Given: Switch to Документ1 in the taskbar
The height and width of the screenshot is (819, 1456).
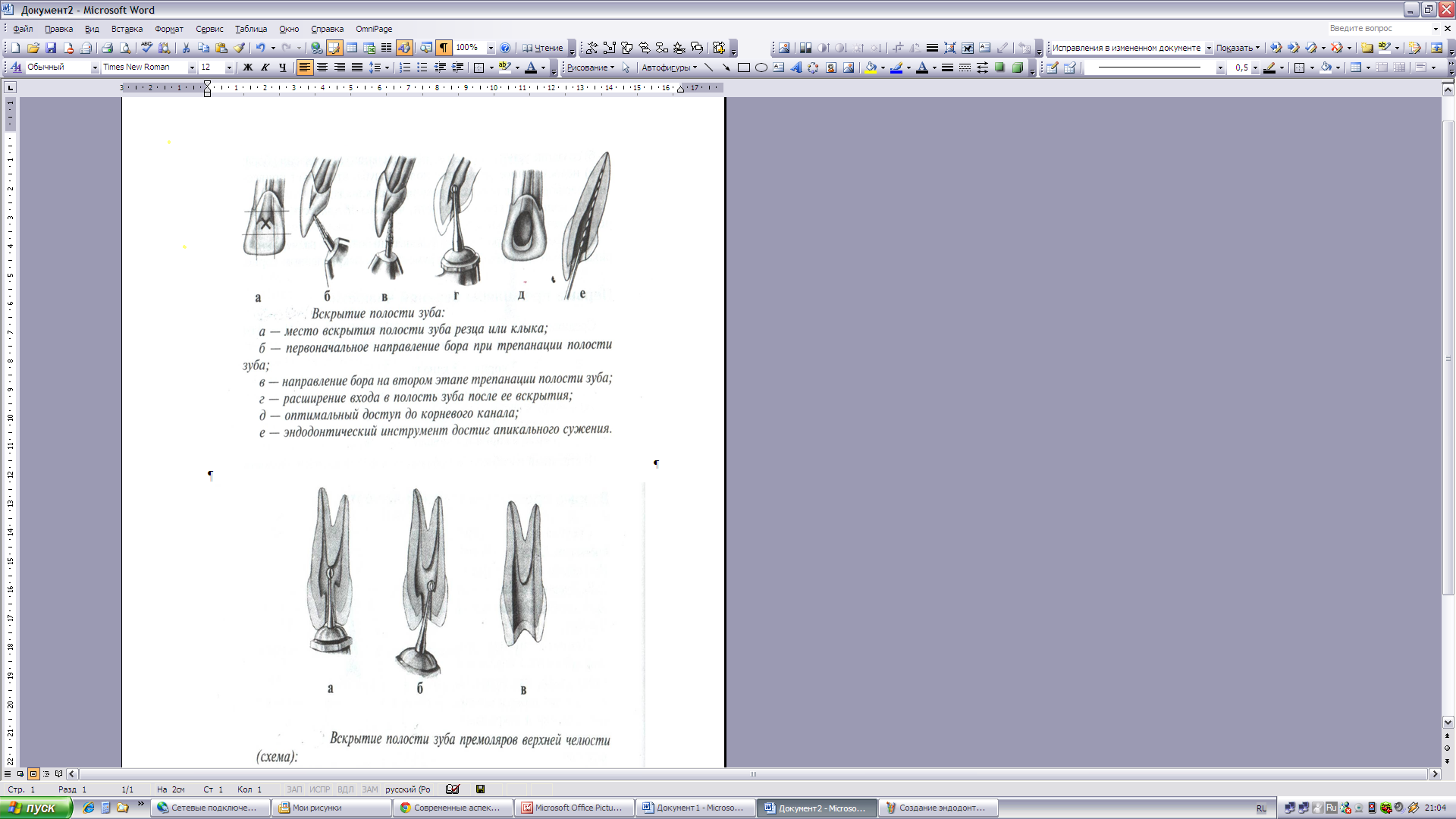Looking at the screenshot, I should click(695, 808).
